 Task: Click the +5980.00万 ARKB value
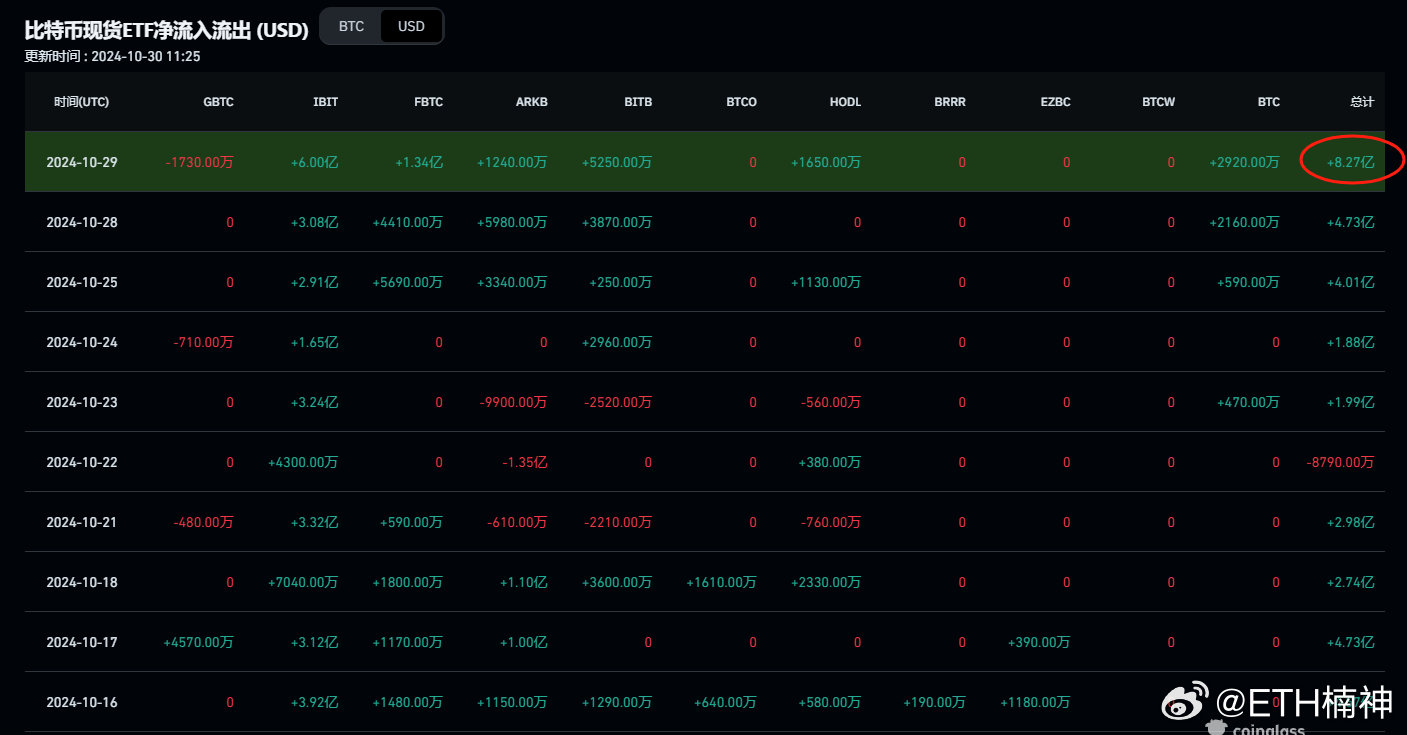[512, 222]
